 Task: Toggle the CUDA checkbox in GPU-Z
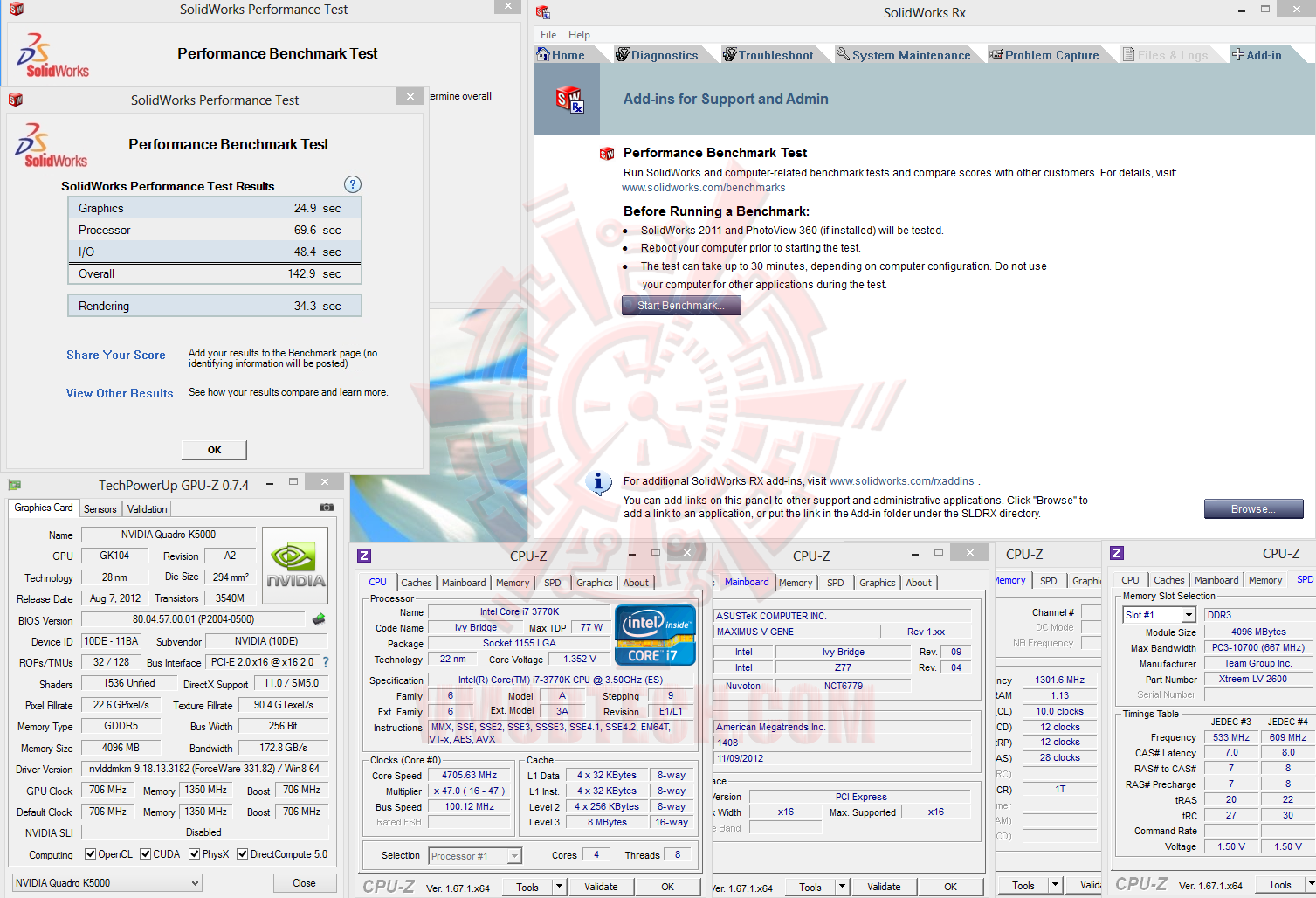click(146, 854)
